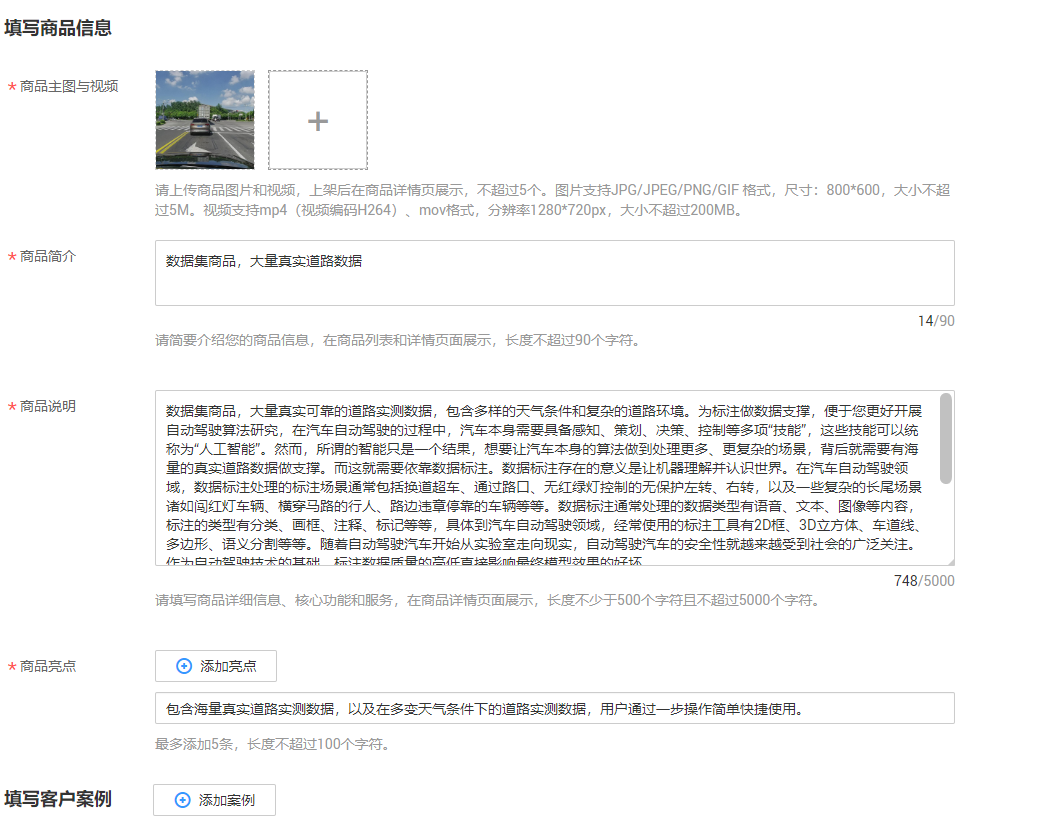Click the hint about 500 to 5000 characters
Viewport: 1042px width, 826px height.
pos(489,600)
